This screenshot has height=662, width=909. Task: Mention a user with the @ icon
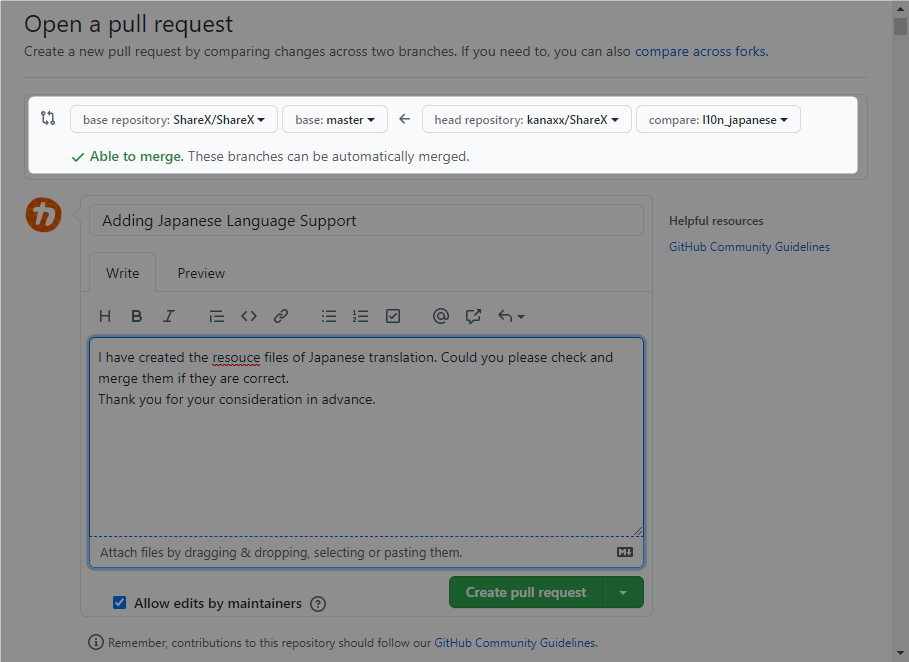click(x=441, y=316)
